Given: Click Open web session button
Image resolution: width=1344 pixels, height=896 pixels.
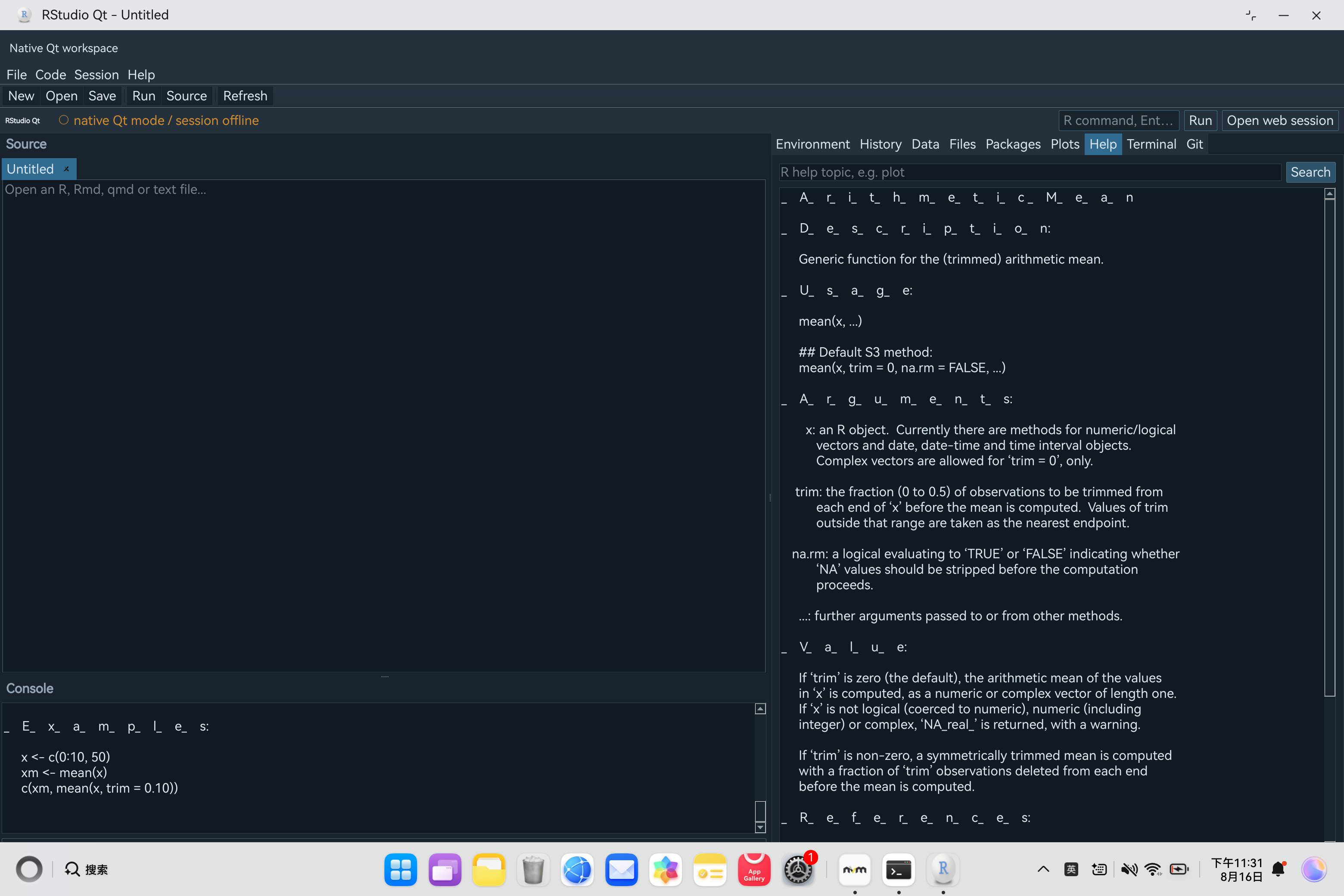Looking at the screenshot, I should coord(1280,121).
